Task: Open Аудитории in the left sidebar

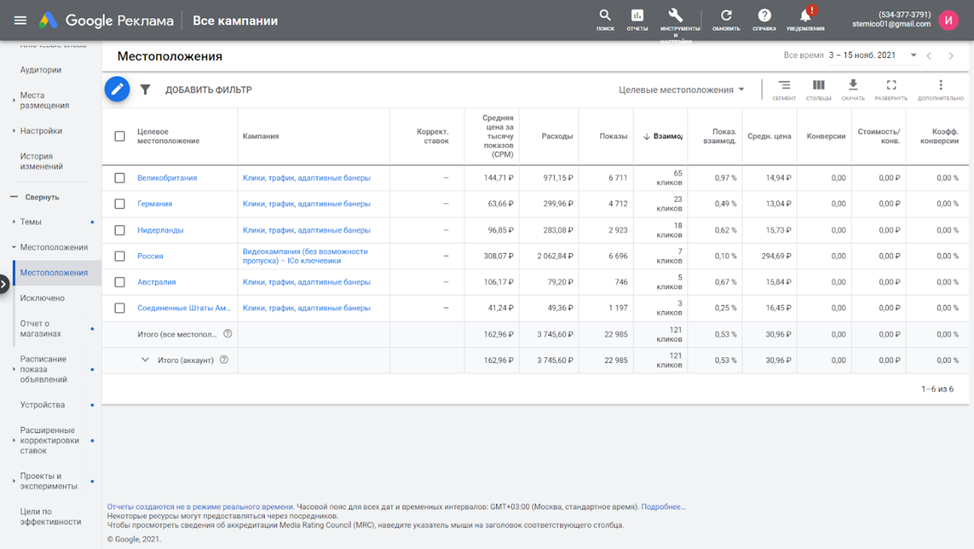Action: tap(41, 70)
